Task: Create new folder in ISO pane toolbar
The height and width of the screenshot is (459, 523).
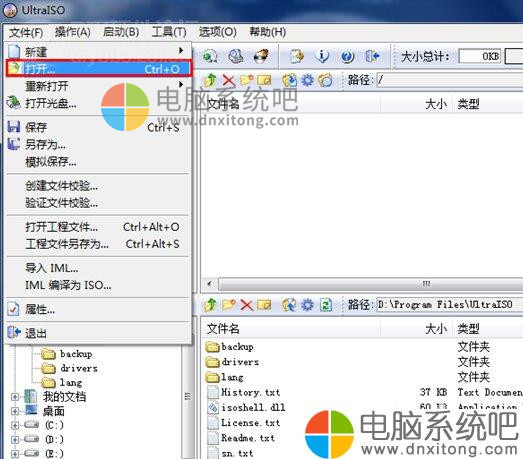Action: [246, 80]
